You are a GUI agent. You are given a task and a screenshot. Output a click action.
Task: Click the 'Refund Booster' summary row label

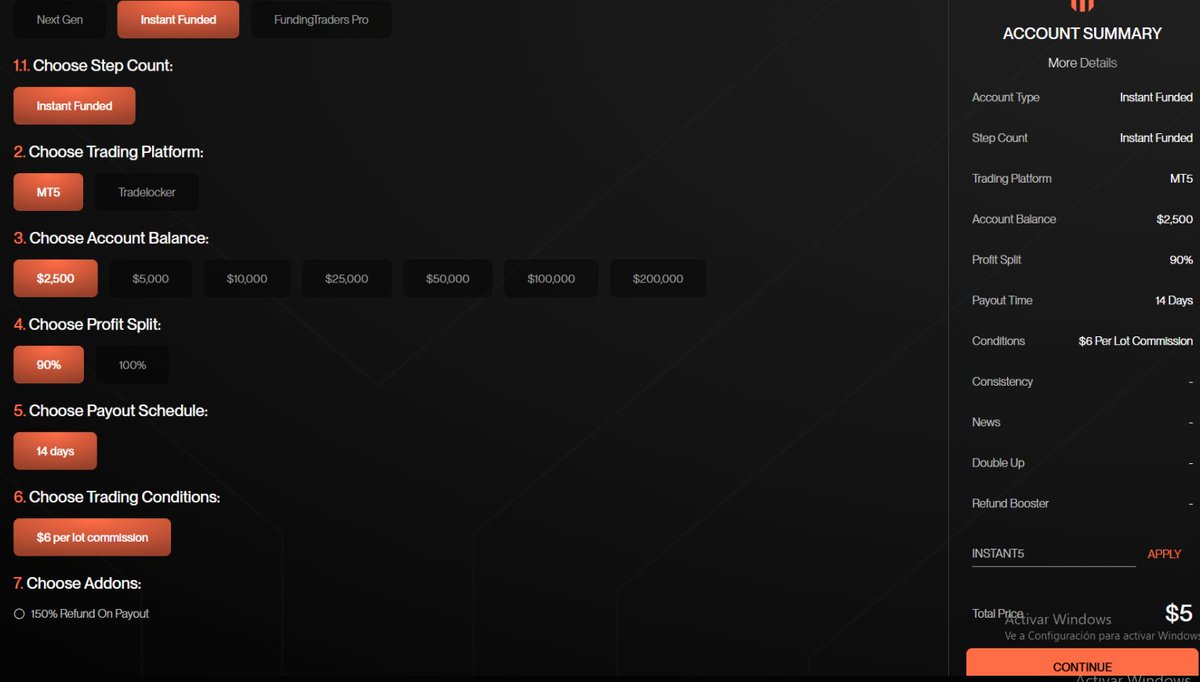(x=1010, y=503)
